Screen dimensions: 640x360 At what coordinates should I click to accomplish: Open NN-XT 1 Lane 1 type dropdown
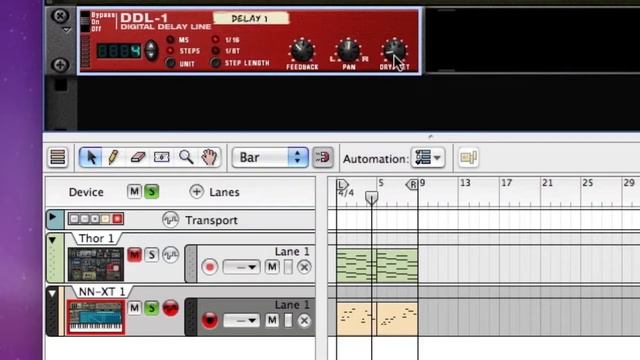(241, 320)
